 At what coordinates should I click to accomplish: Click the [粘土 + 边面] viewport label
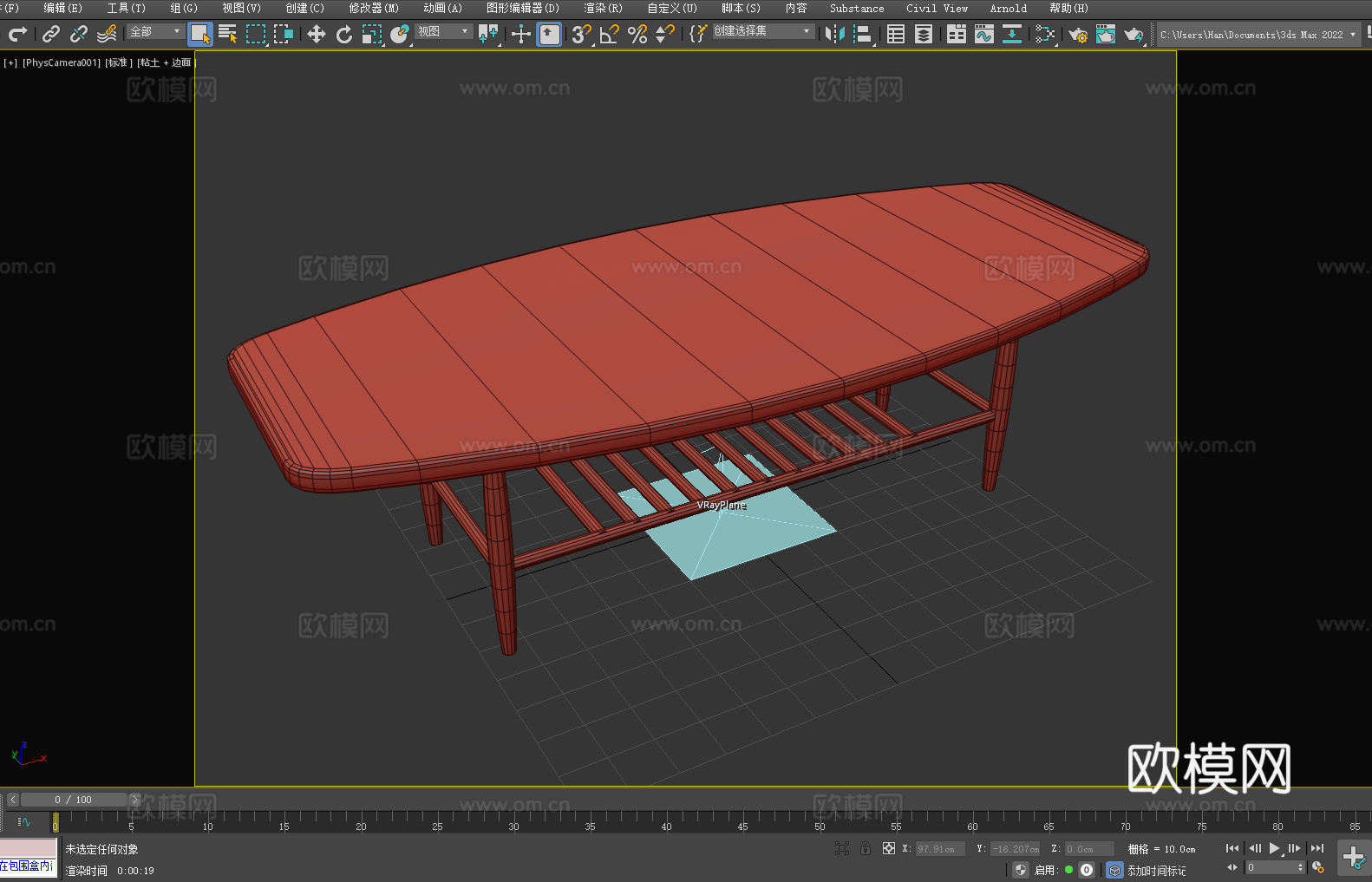pos(166,62)
